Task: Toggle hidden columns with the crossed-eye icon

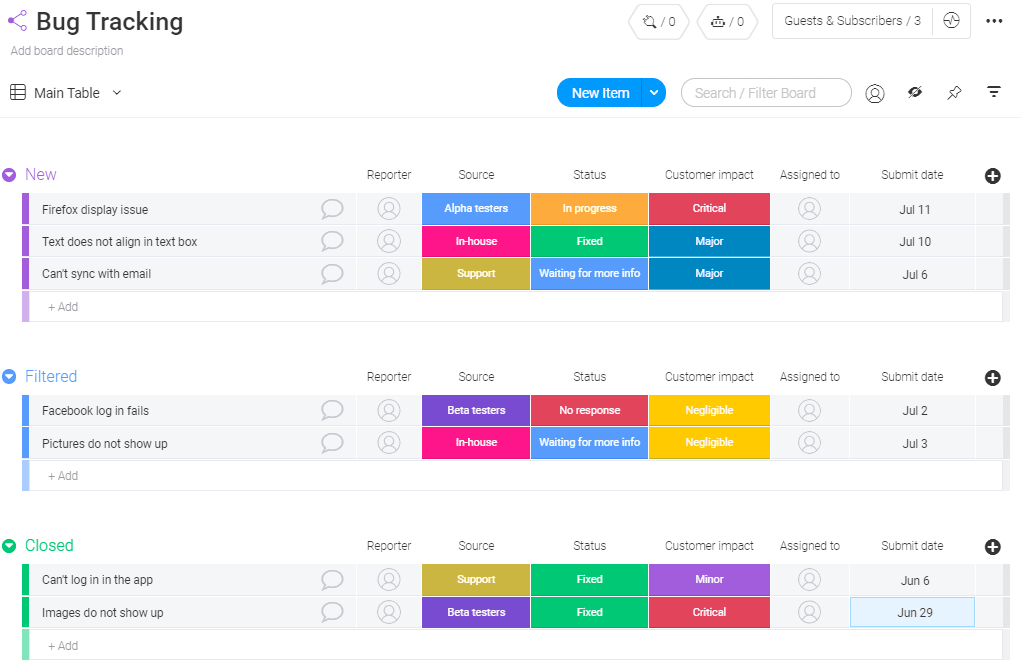Action: click(914, 92)
